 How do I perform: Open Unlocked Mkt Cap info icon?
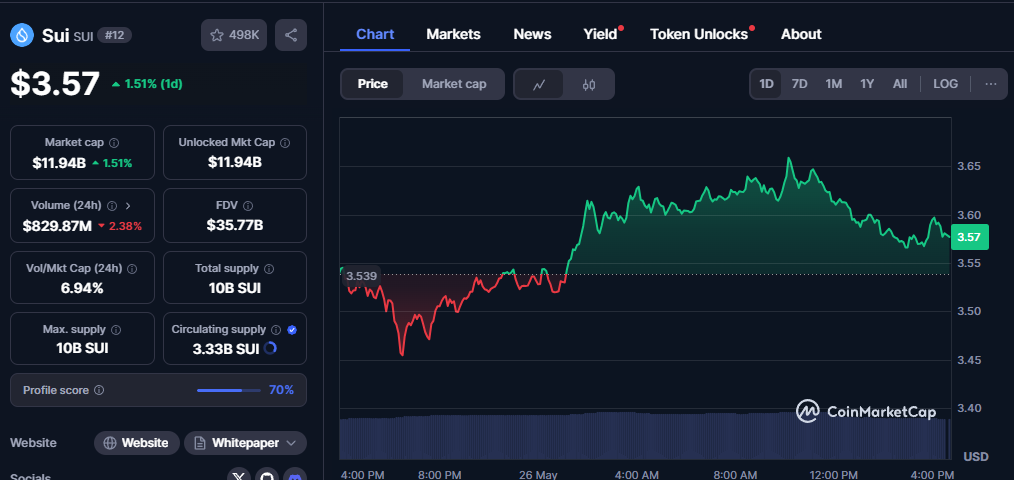point(285,142)
